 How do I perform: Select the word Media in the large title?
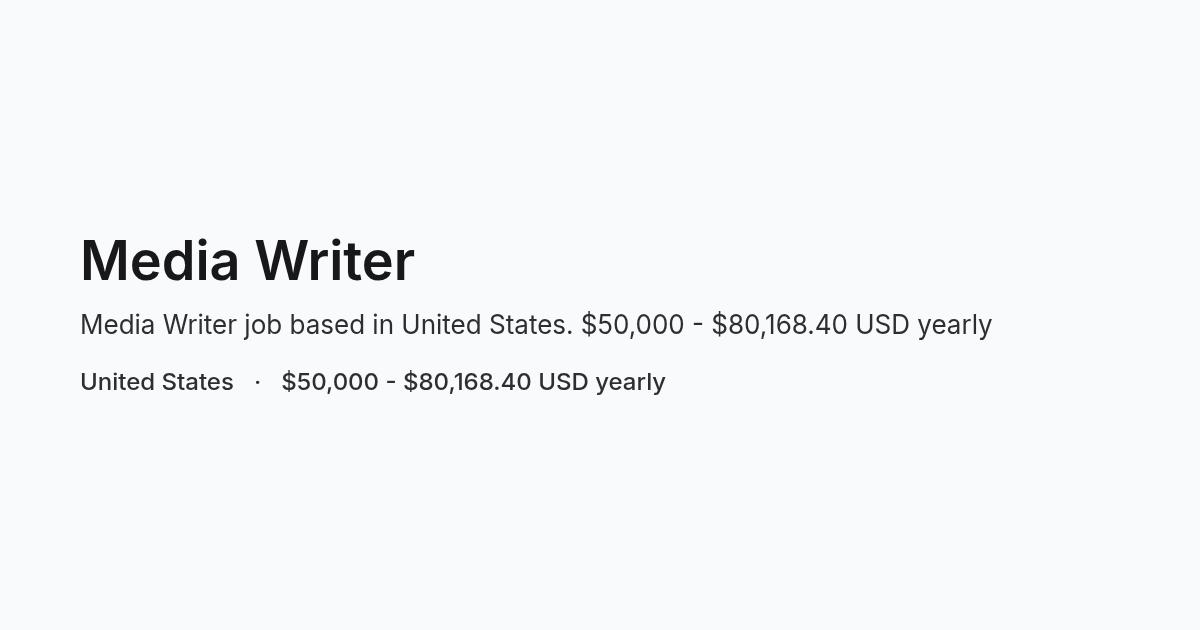coord(160,261)
